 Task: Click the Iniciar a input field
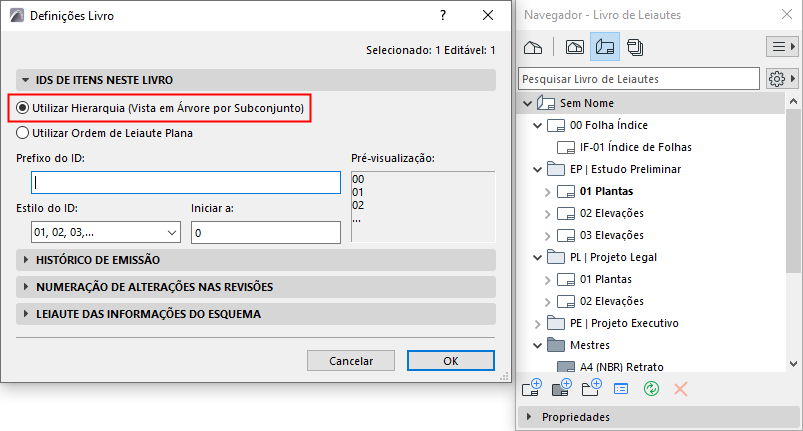(x=266, y=232)
